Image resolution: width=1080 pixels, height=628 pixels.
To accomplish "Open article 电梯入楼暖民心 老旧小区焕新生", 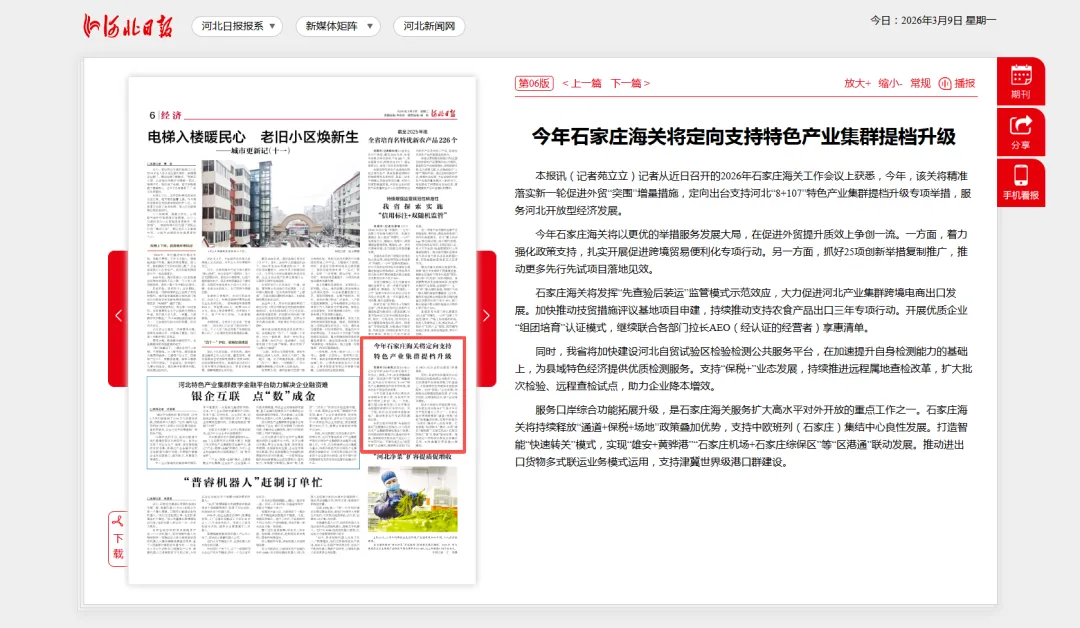I will (x=253, y=137).
